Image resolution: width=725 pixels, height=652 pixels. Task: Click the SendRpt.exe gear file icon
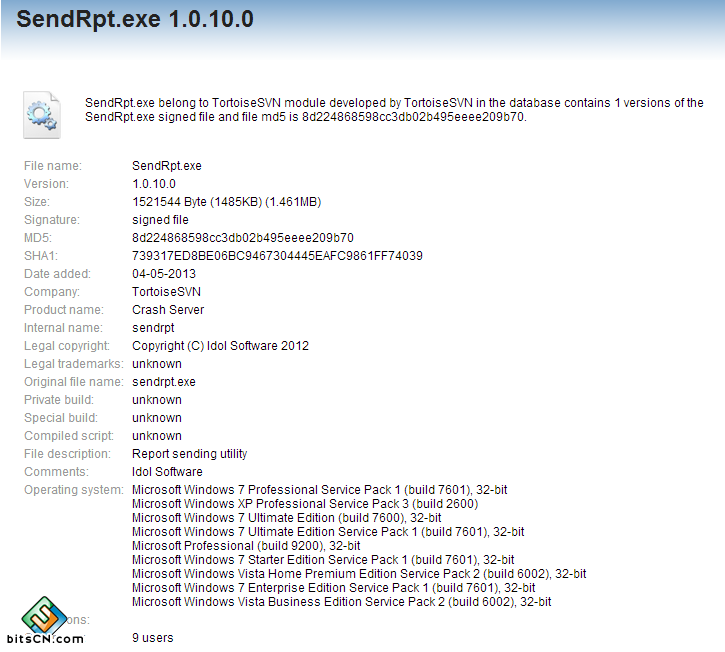pos(42,115)
